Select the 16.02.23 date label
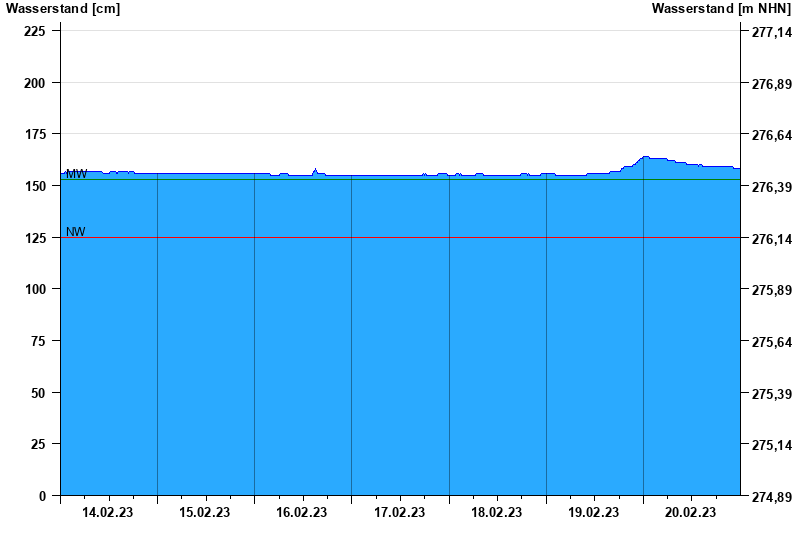Image resolution: width=800 pixels, height=550 pixels. point(302,512)
